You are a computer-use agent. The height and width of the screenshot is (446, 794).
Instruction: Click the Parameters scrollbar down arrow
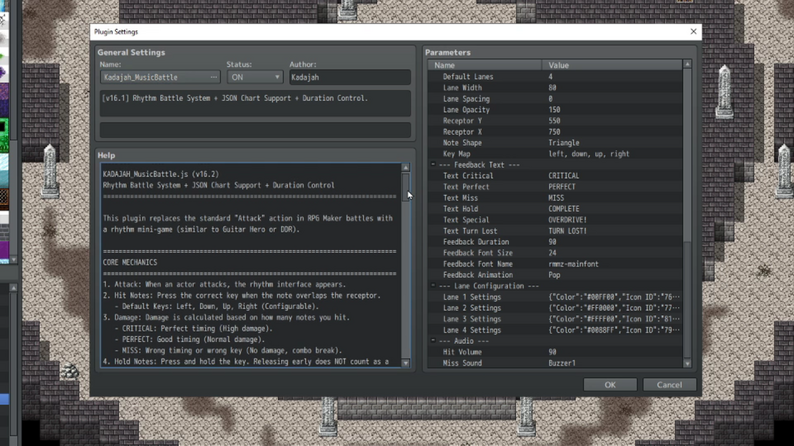pos(687,363)
